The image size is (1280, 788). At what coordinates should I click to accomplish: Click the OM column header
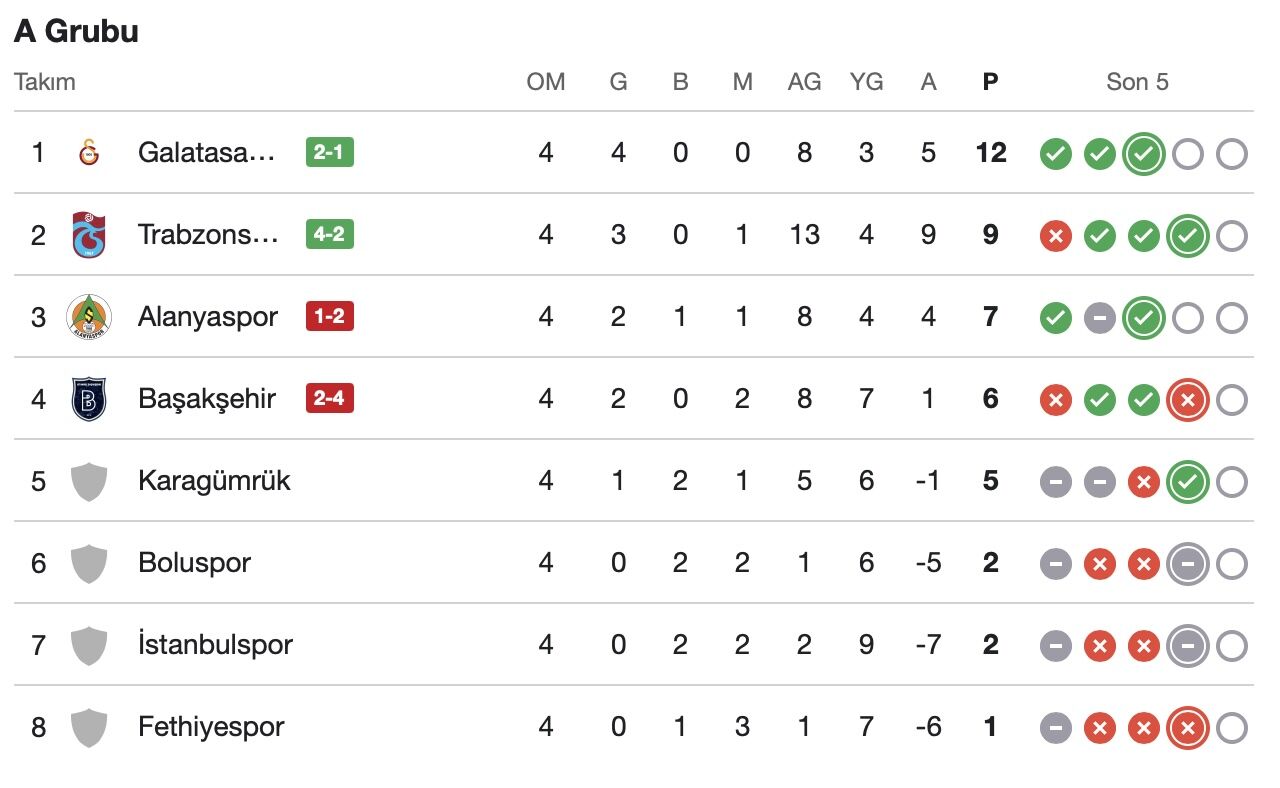[x=545, y=82]
